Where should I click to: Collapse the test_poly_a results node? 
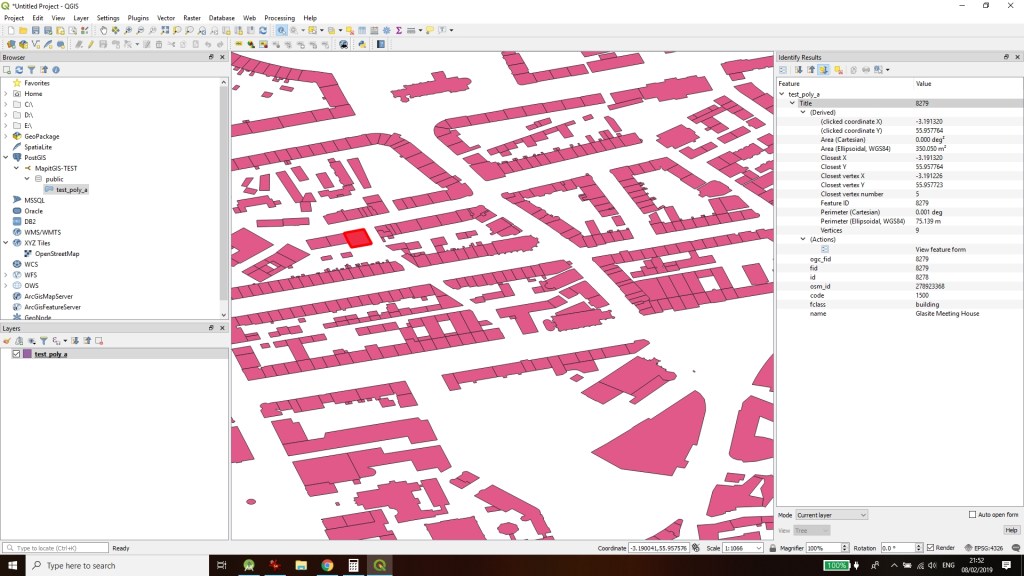[782, 94]
